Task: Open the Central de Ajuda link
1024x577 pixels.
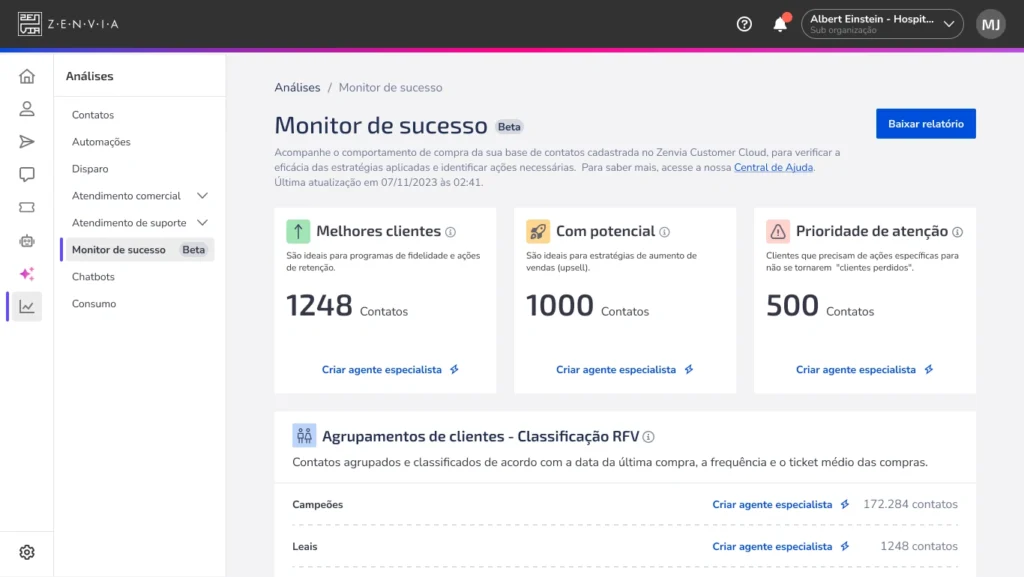Action: [773, 167]
